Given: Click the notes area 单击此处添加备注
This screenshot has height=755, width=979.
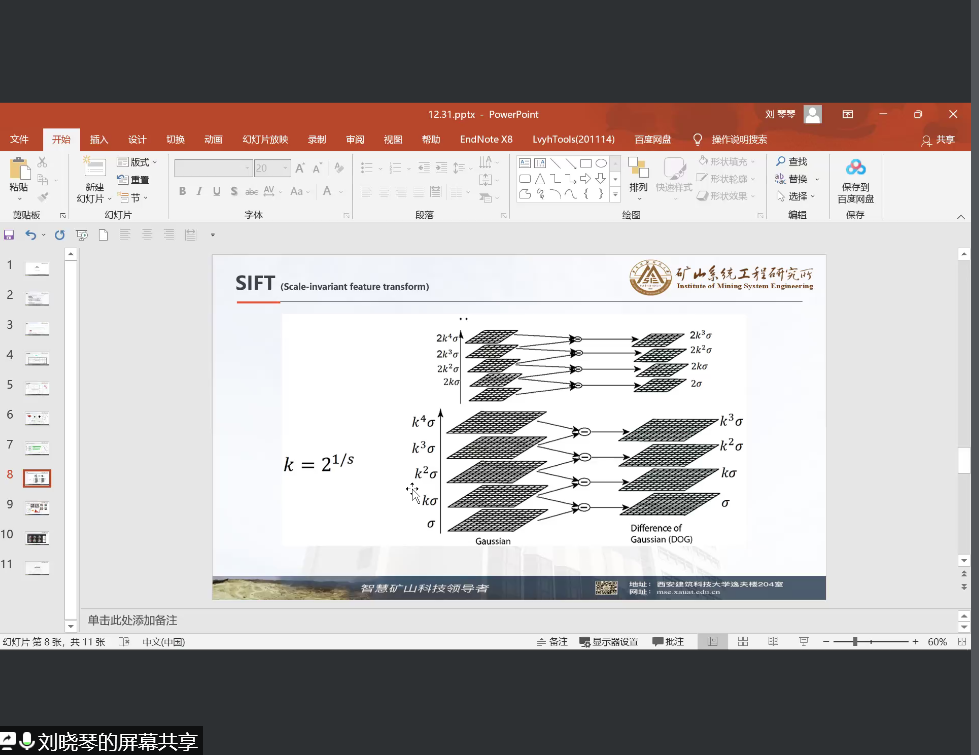Looking at the screenshot, I should click(x=132, y=620).
